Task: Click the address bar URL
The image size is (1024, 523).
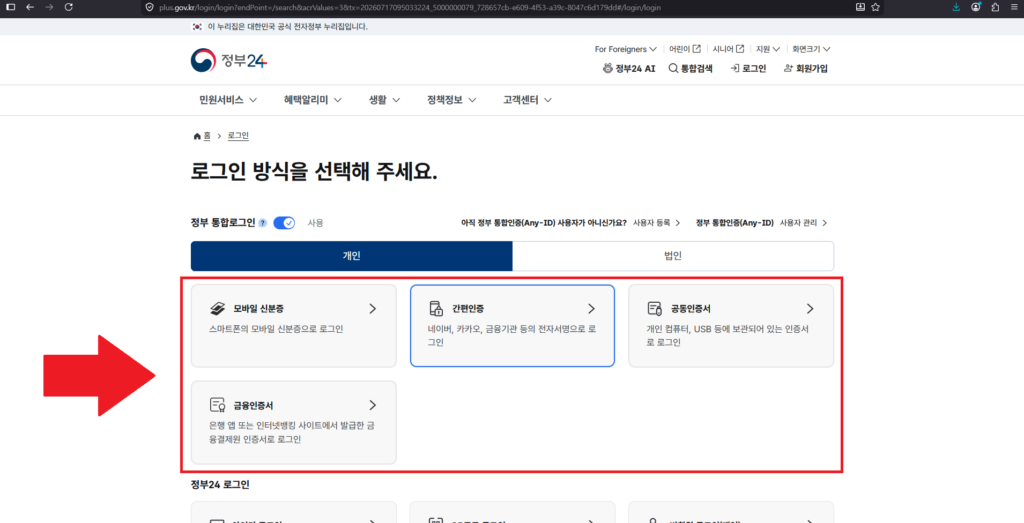Action: click(x=411, y=7)
